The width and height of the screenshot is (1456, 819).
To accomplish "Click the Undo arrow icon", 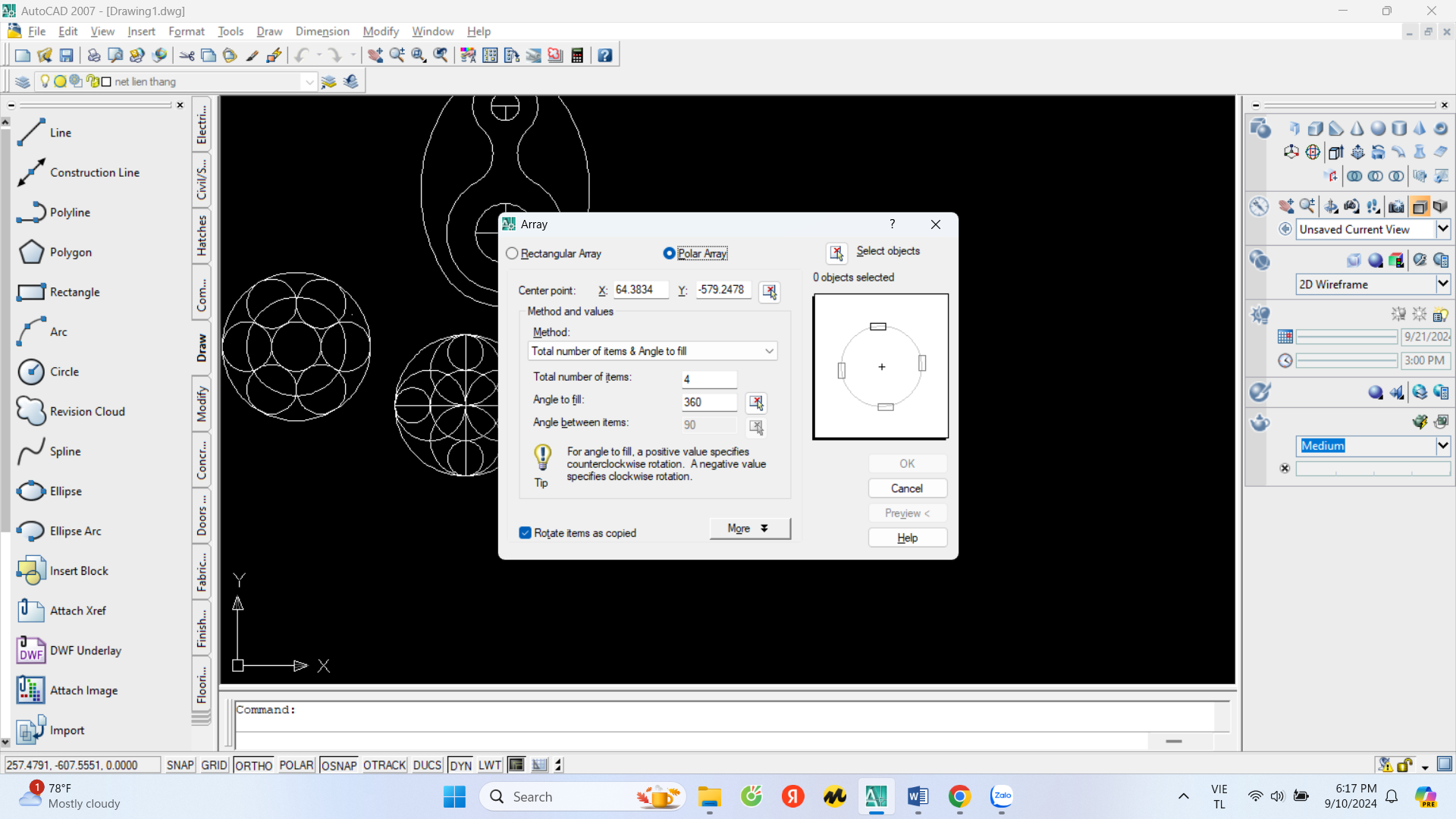I will (x=302, y=55).
